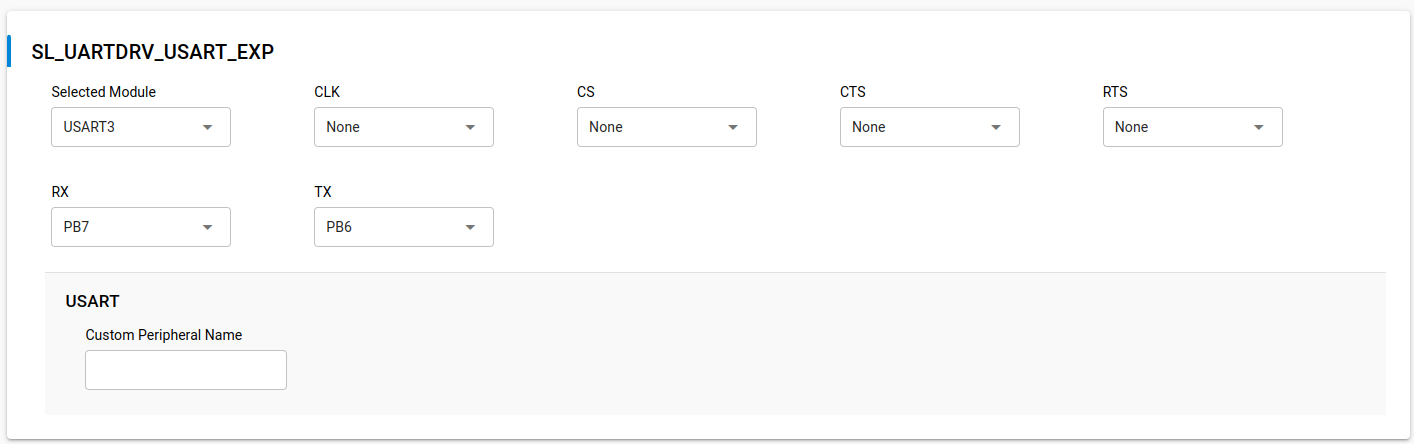1414x444 pixels.
Task: Click the 'RTS' field label
Action: point(1116,92)
